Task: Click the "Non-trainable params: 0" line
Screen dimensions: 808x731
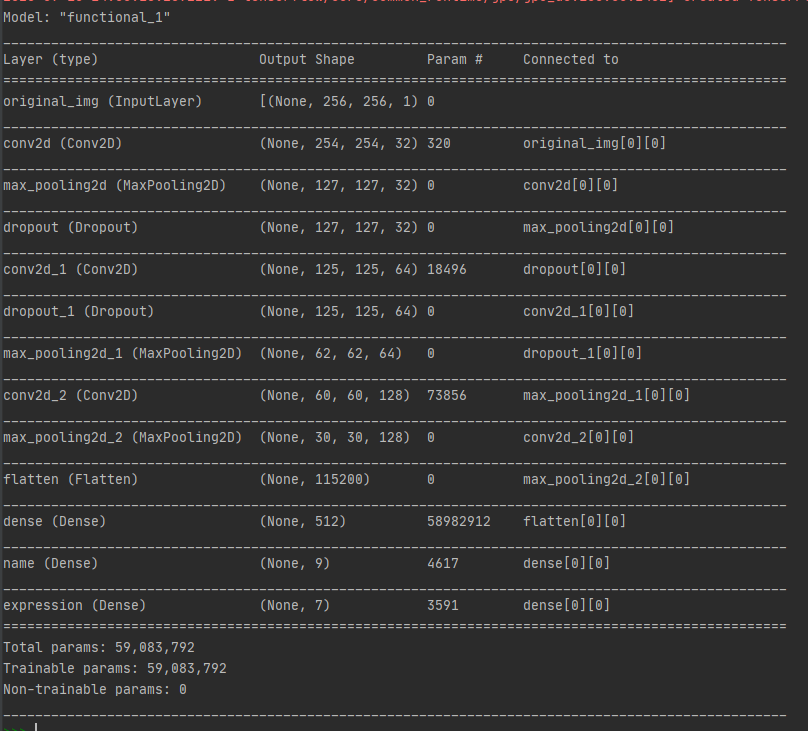Action: point(95,689)
